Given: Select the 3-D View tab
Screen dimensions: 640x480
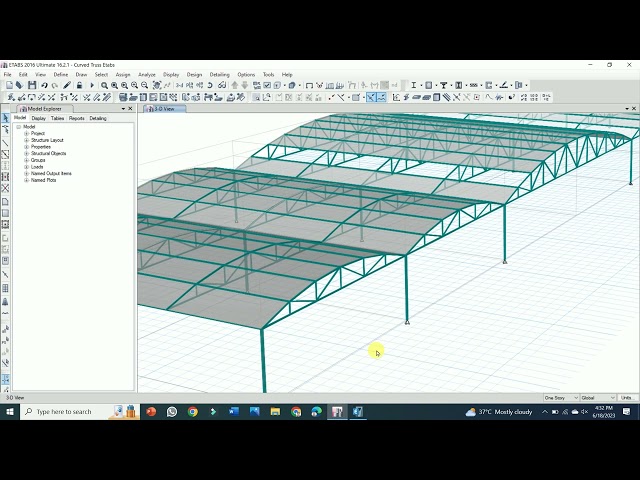Looking at the screenshot, I should [x=164, y=109].
